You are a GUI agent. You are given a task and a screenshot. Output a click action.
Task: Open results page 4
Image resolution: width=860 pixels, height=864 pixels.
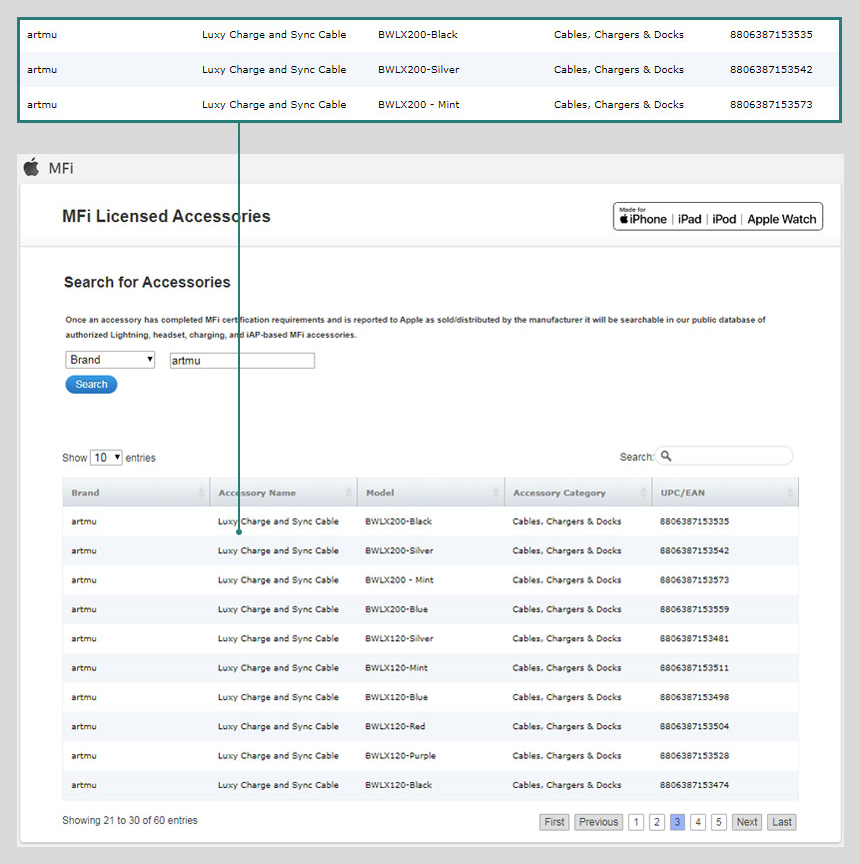click(698, 822)
